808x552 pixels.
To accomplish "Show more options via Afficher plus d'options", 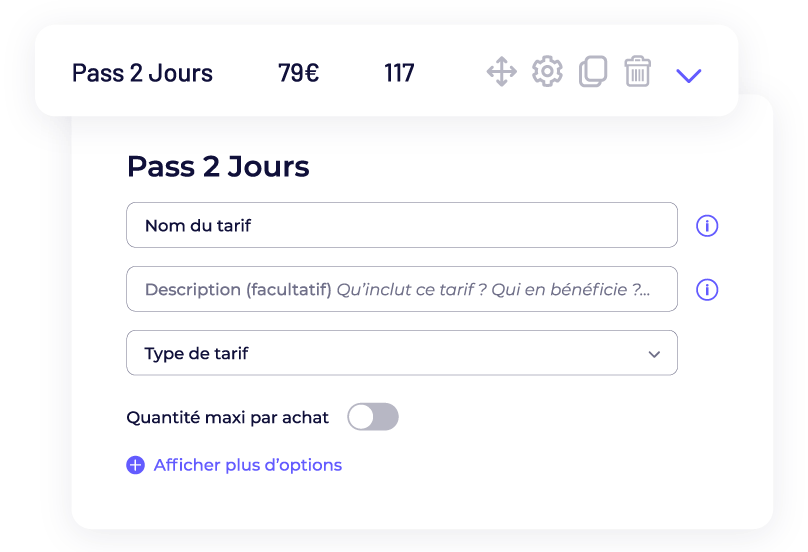I will [x=247, y=465].
